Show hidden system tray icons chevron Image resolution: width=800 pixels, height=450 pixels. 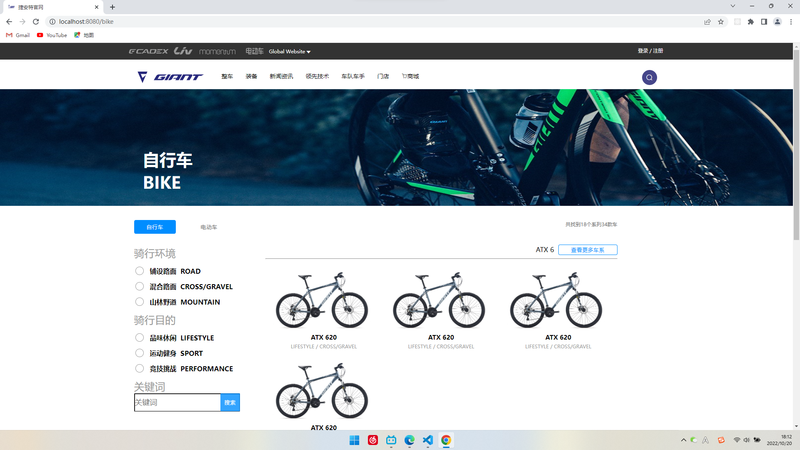(683, 440)
